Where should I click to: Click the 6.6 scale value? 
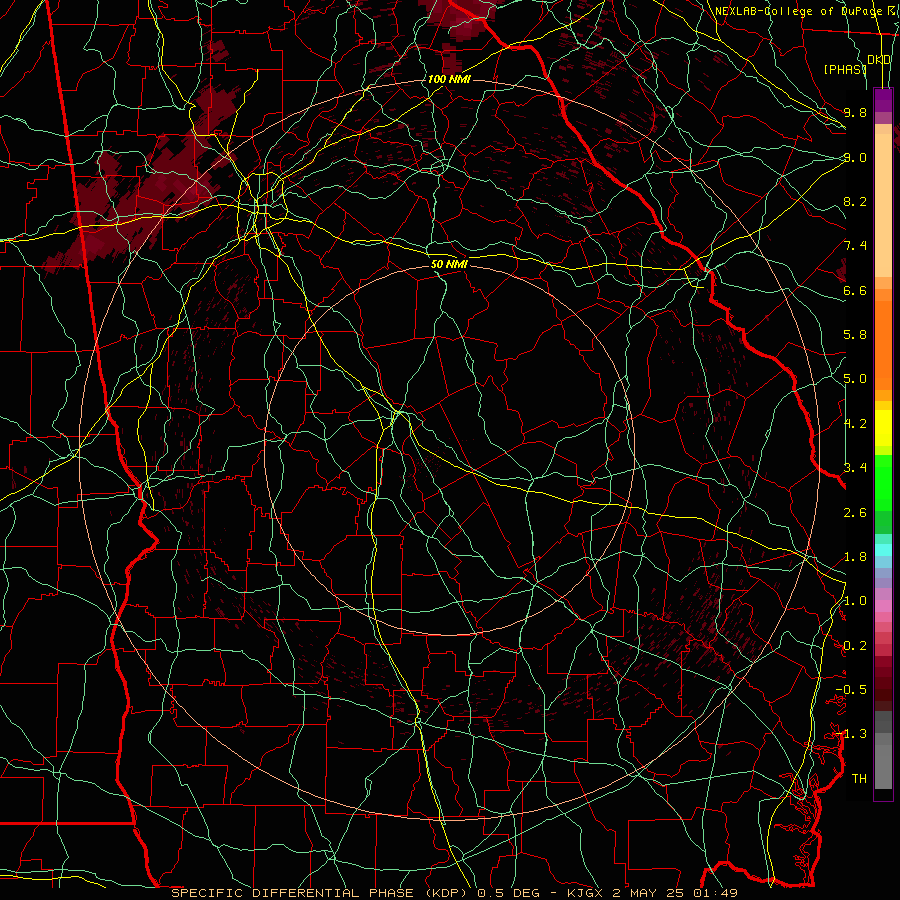point(855,290)
